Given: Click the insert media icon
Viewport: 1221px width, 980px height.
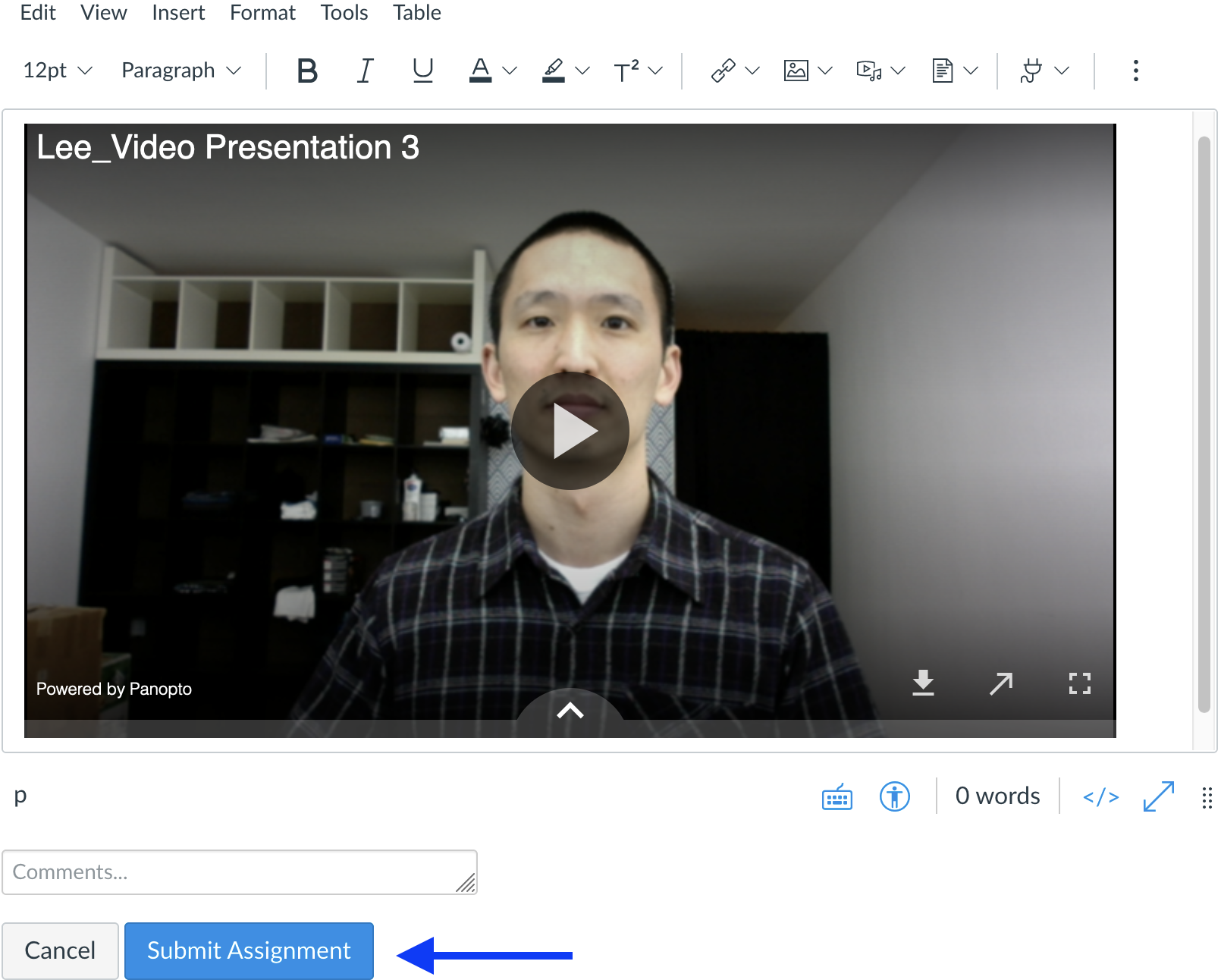Looking at the screenshot, I should tap(868, 71).
